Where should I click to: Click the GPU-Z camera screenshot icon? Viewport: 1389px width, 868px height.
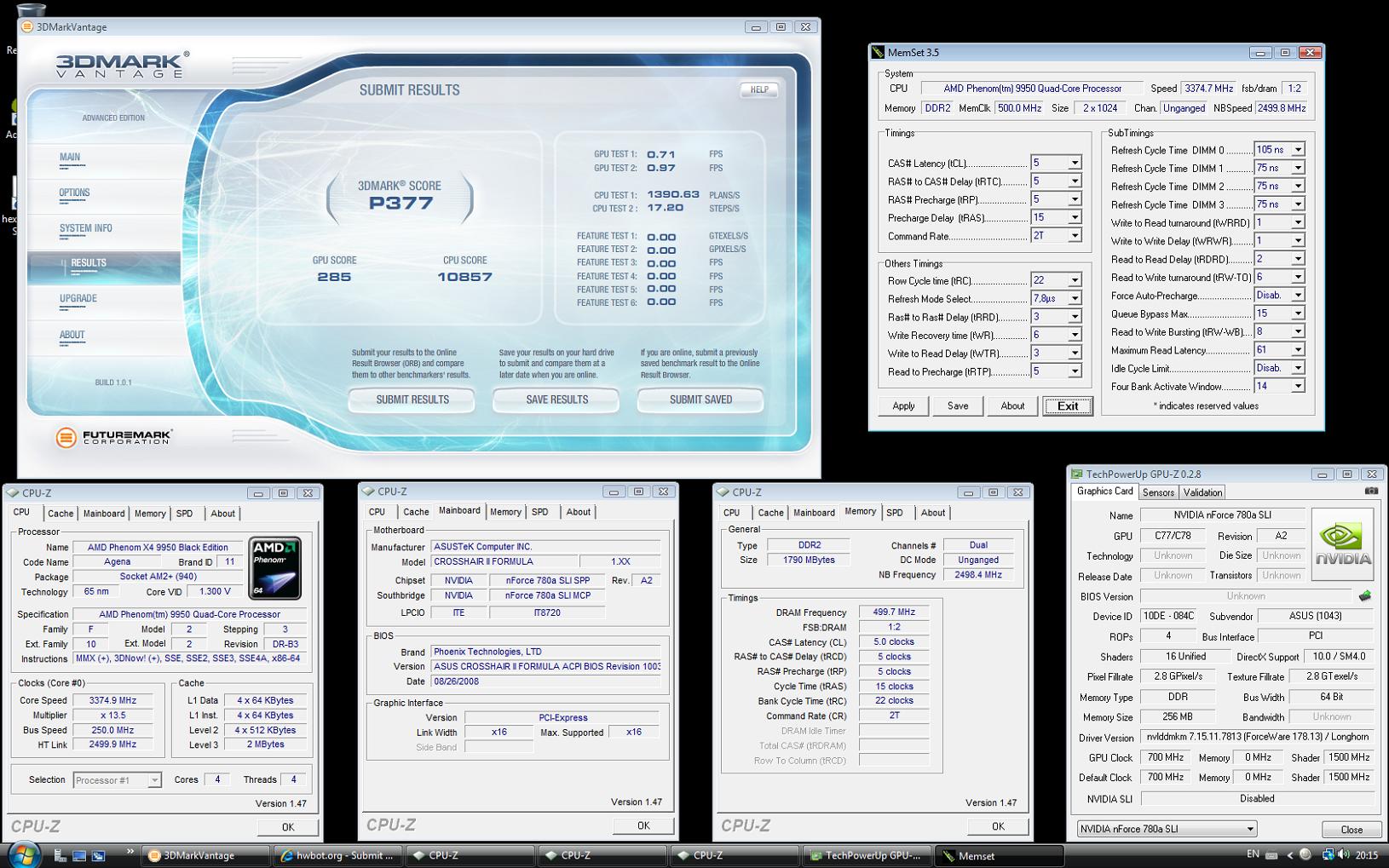click(x=1371, y=491)
